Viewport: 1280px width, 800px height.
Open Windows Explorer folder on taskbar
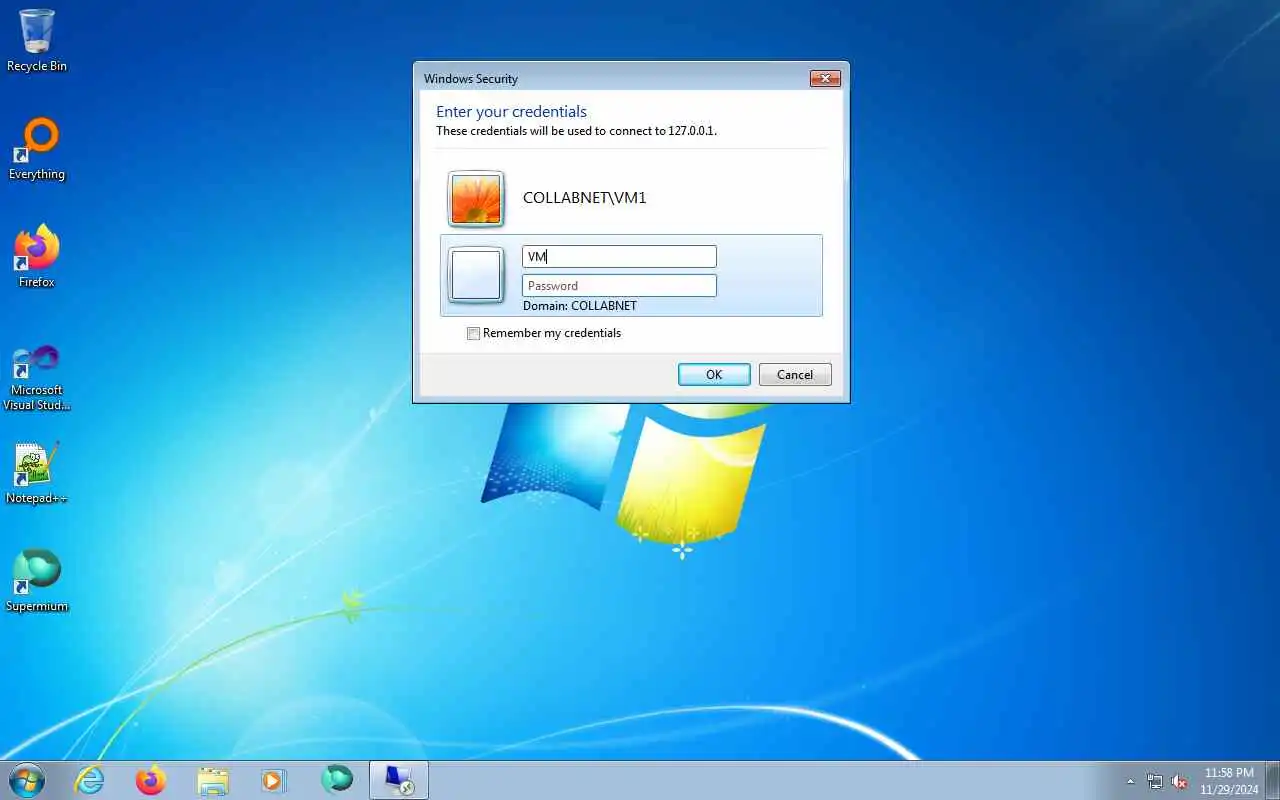[213, 780]
